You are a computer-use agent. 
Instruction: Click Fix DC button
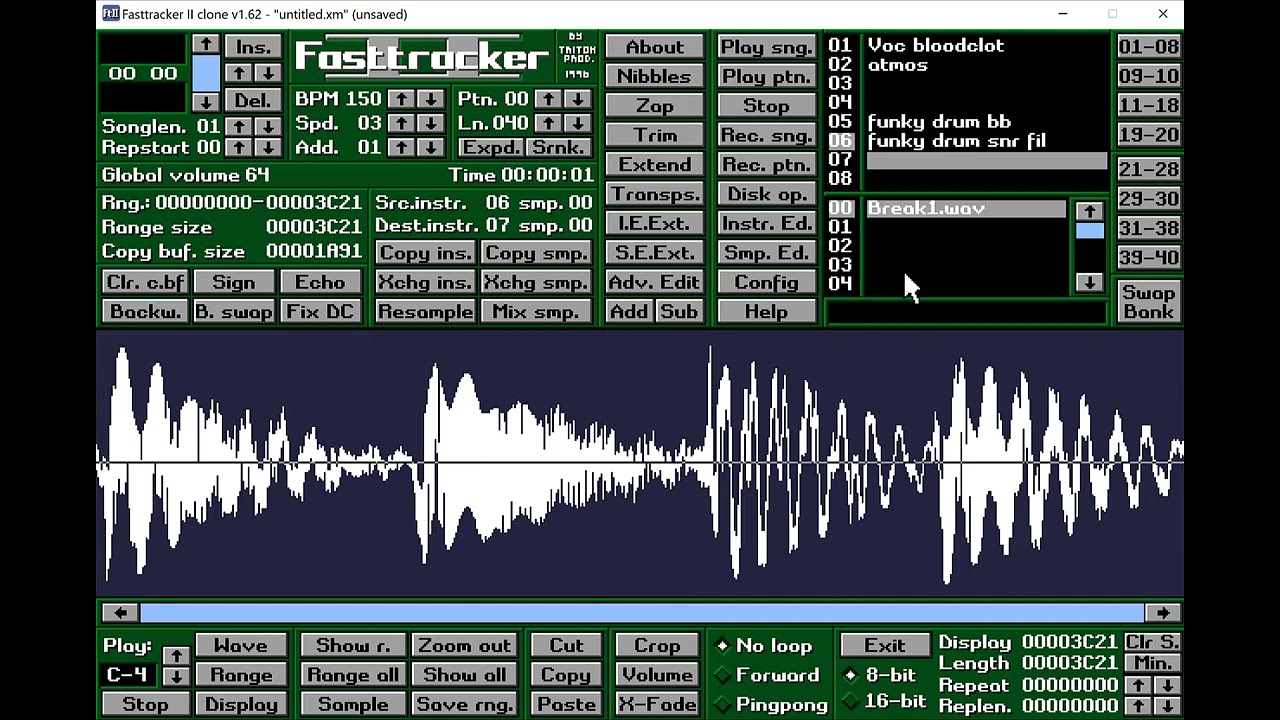(320, 312)
